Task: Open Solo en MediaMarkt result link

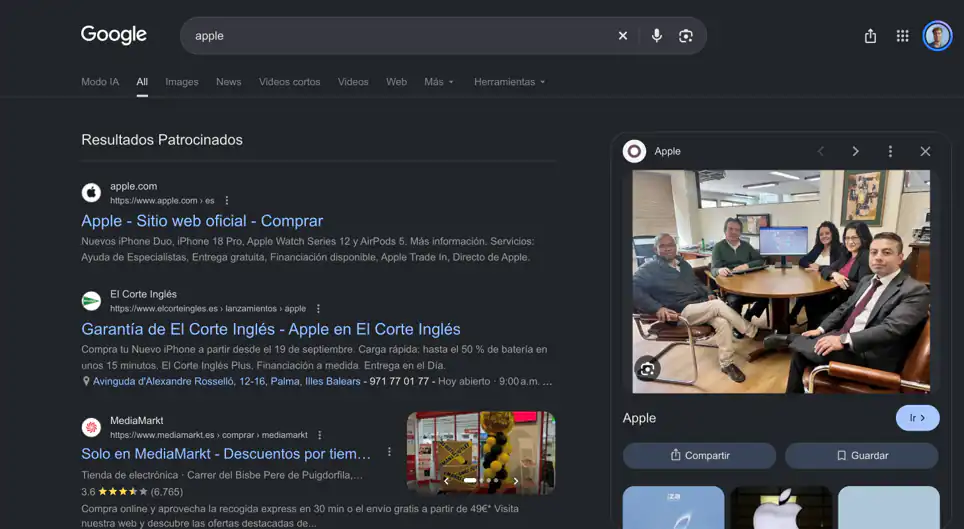Action: [x=226, y=454]
